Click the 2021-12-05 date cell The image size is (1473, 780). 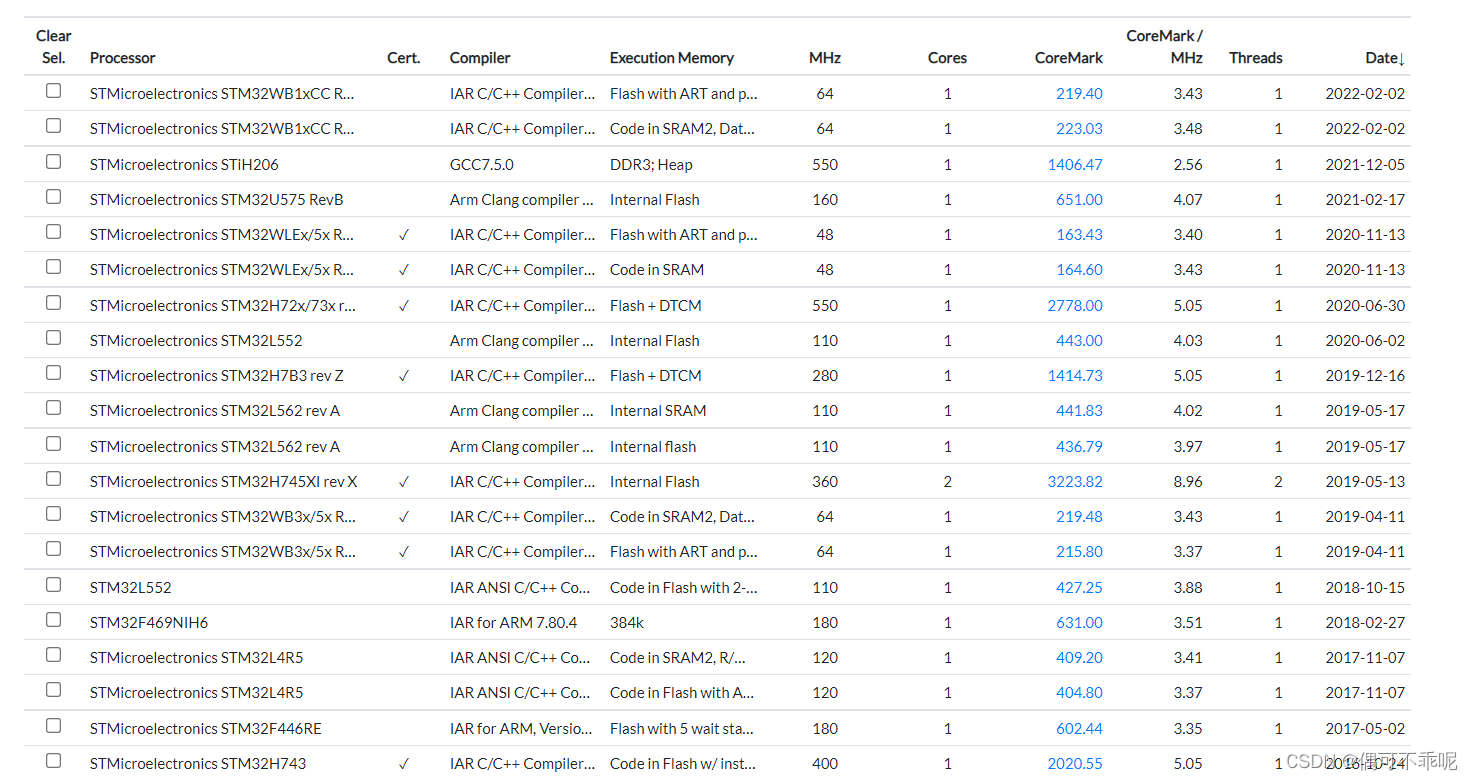1365,165
